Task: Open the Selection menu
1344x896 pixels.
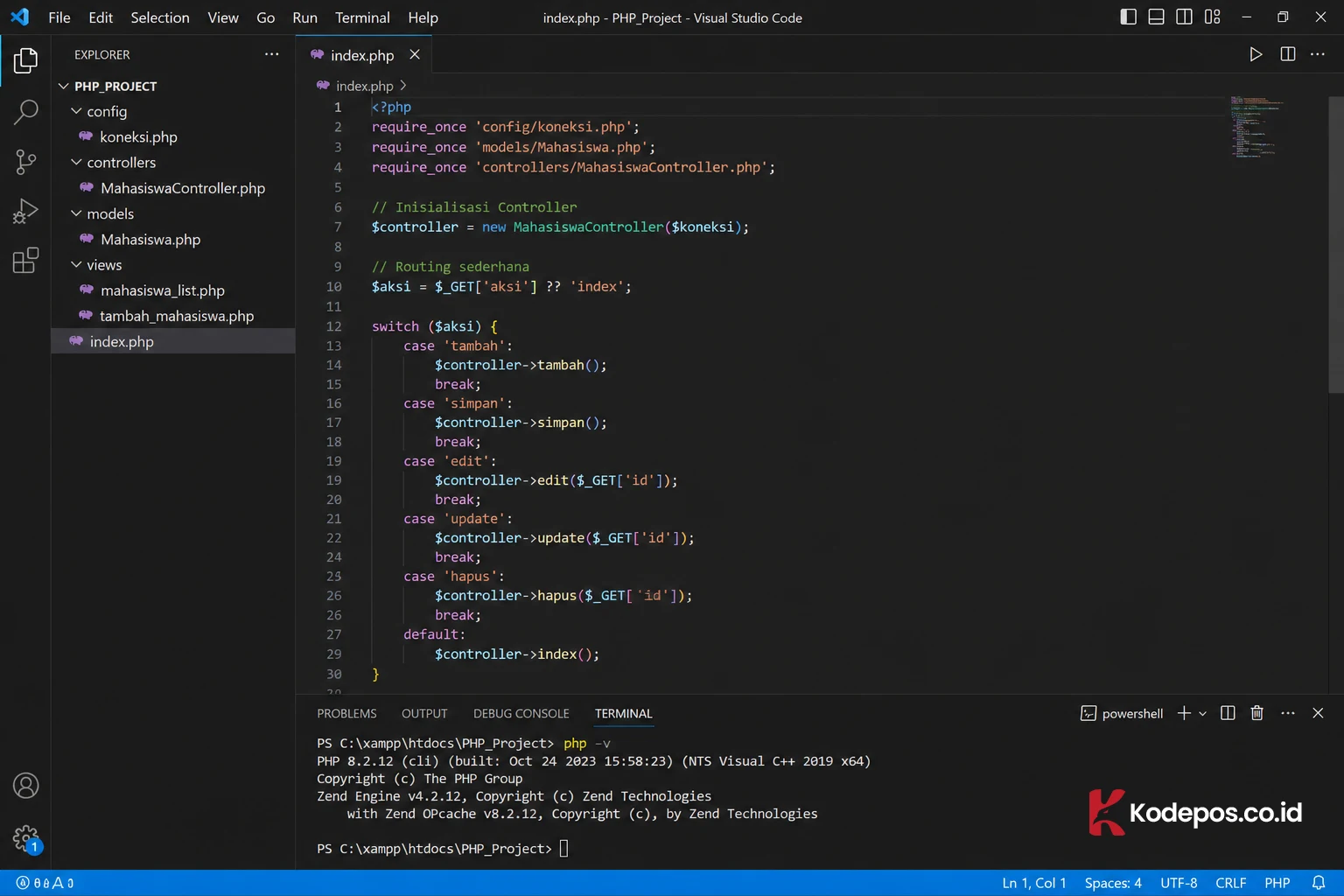Action: coord(160,17)
